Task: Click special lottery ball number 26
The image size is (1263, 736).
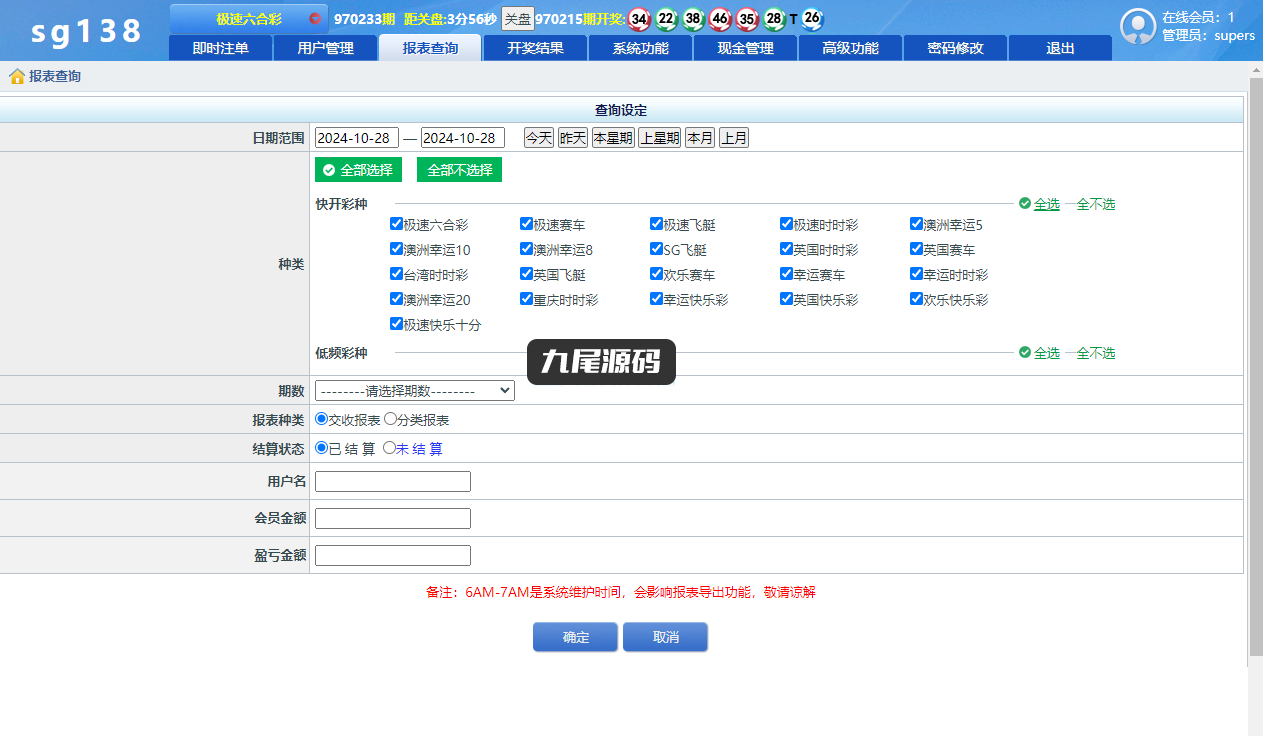Action: pyautogui.click(x=812, y=19)
